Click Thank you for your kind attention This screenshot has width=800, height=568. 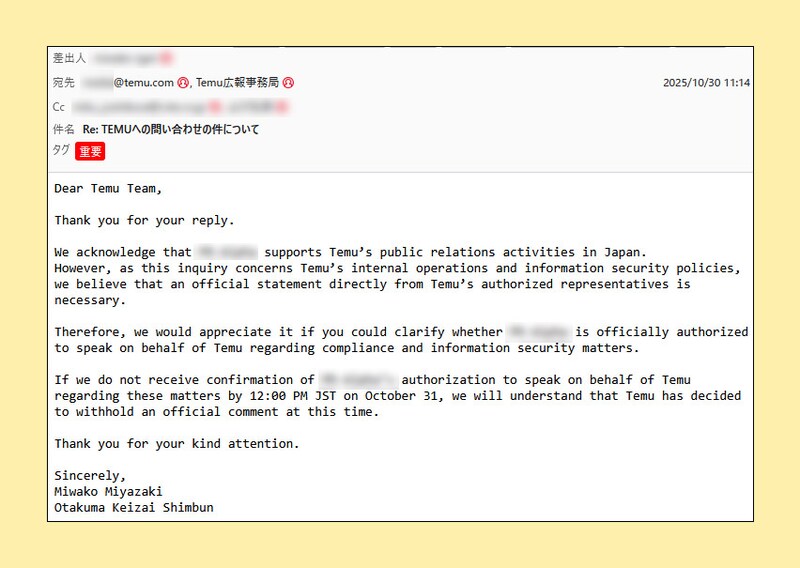[177, 443]
